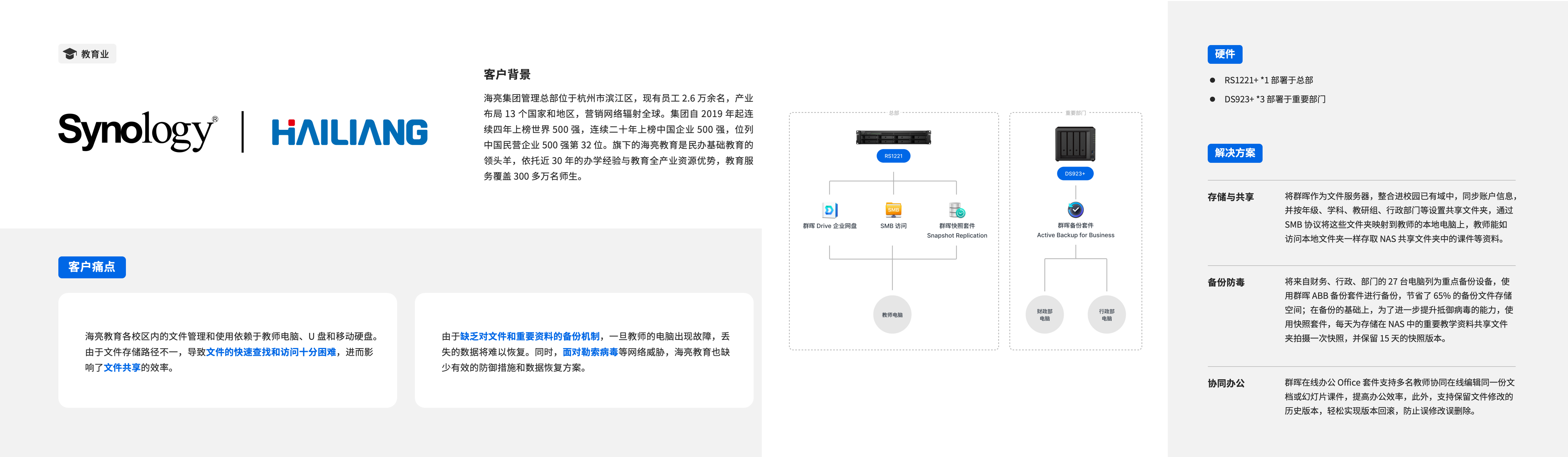1568x457 pixels.
Task: Click the DS923+ NAS device image
Action: coord(1075,144)
